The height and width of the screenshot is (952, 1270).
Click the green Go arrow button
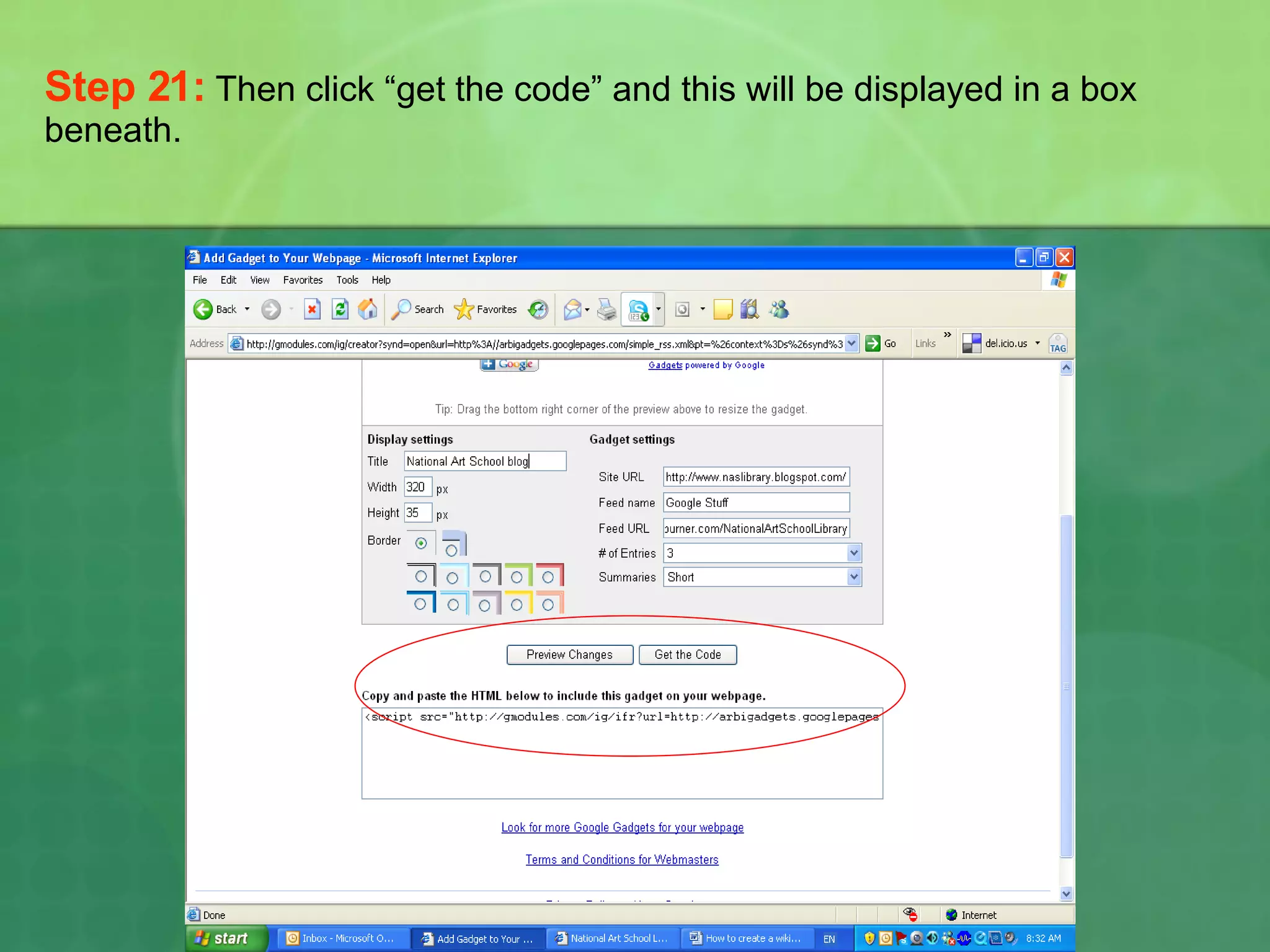tap(873, 343)
